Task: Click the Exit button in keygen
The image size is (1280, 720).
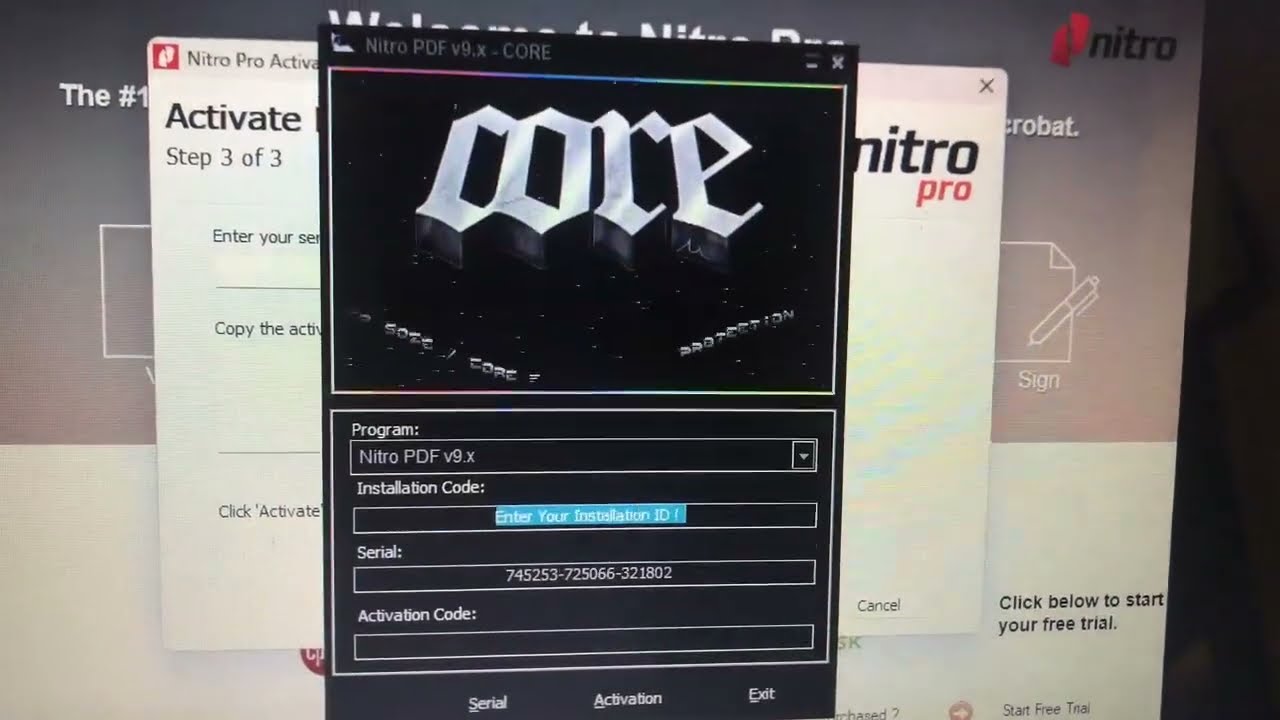Action: [761, 694]
